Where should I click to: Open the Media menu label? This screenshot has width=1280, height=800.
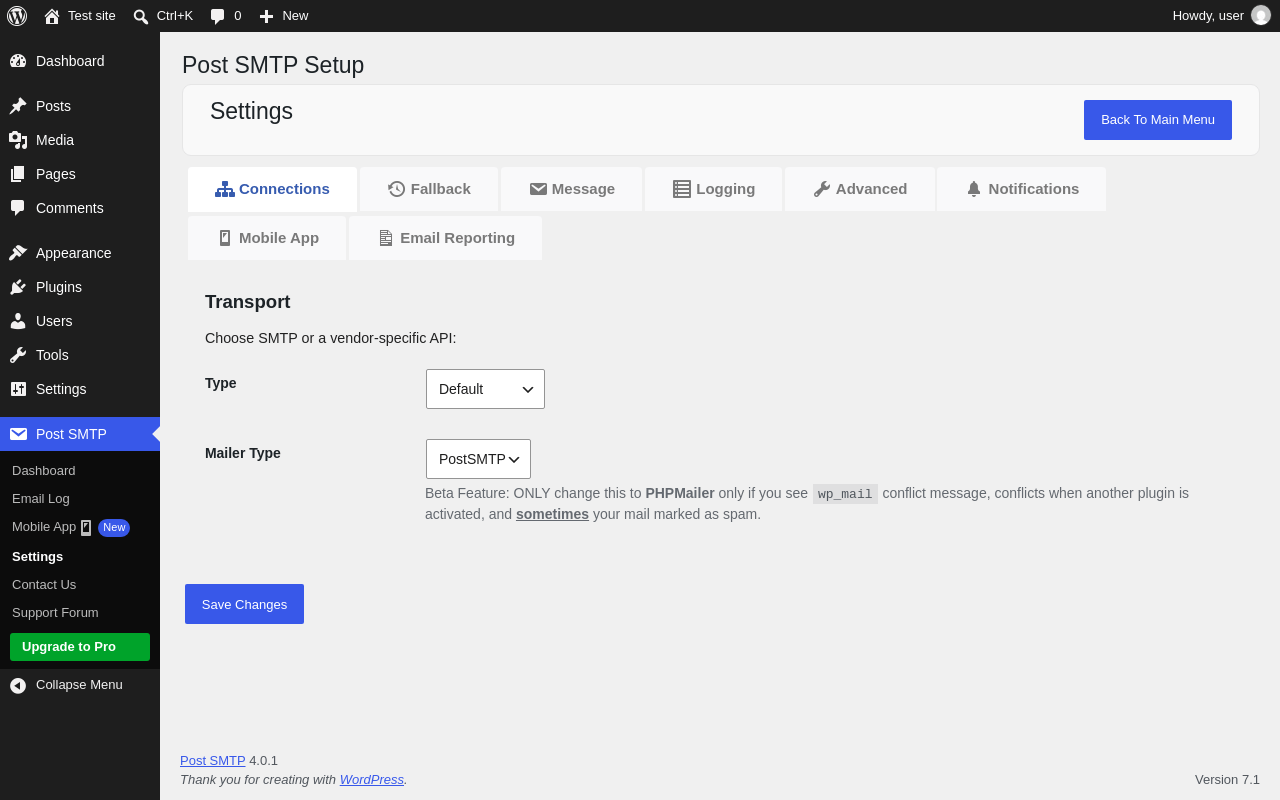click(x=55, y=140)
